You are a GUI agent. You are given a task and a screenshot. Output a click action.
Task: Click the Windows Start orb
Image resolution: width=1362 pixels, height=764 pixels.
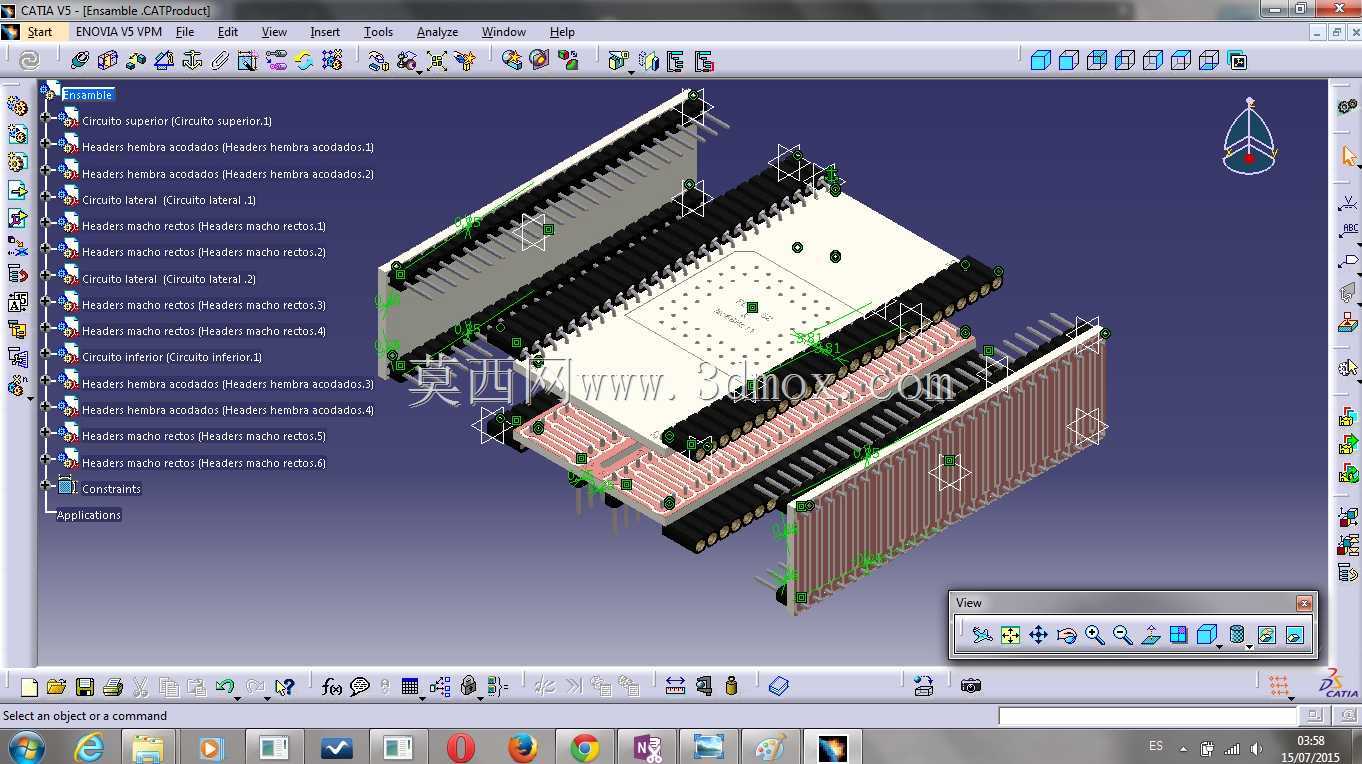(25, 747)
